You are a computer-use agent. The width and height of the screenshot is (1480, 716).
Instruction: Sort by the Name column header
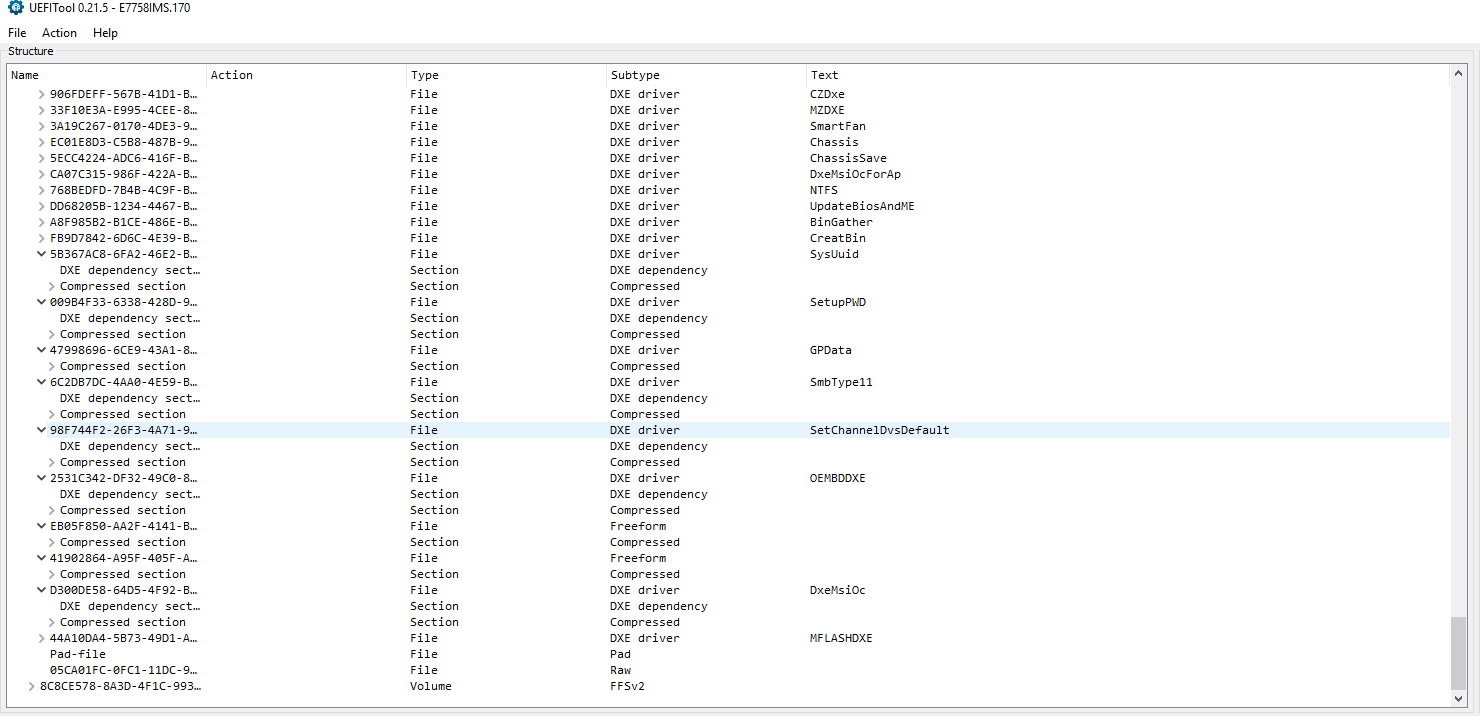(x=107, y=75)
